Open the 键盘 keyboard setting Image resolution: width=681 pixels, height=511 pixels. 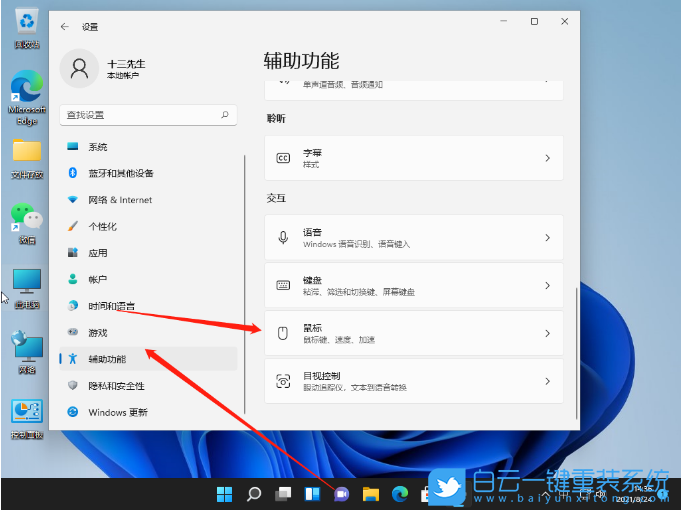[414, 285]
